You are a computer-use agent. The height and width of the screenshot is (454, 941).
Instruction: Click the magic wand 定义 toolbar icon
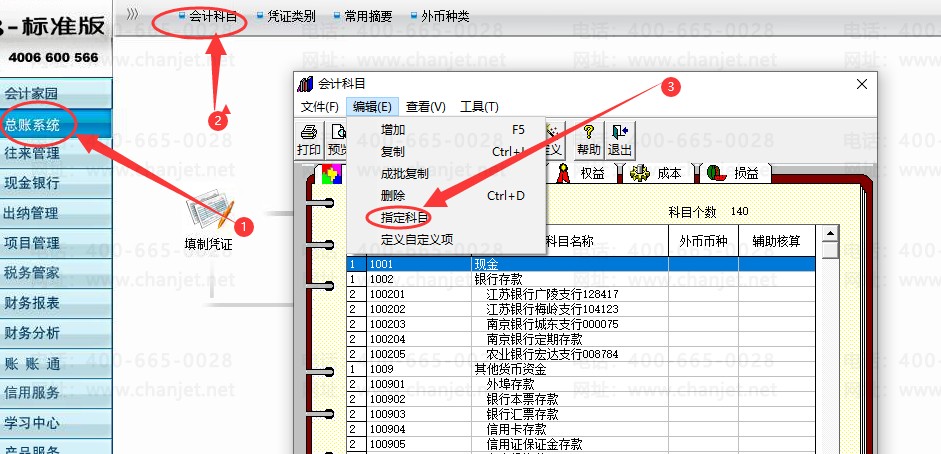[x=555, y=140]
